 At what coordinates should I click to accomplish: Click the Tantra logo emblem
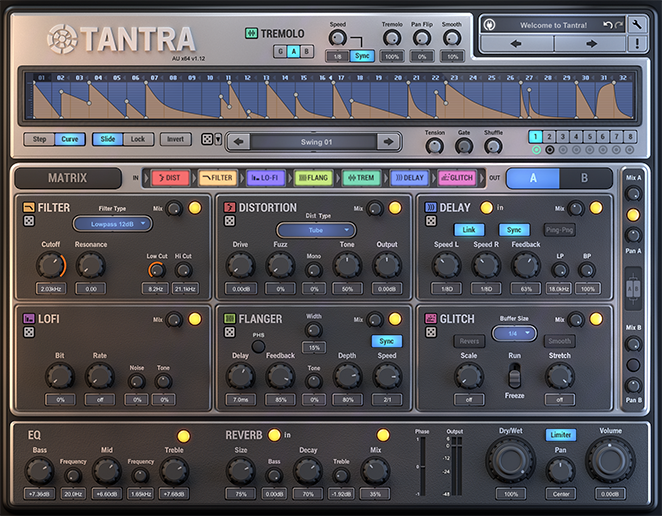point(61,39)
